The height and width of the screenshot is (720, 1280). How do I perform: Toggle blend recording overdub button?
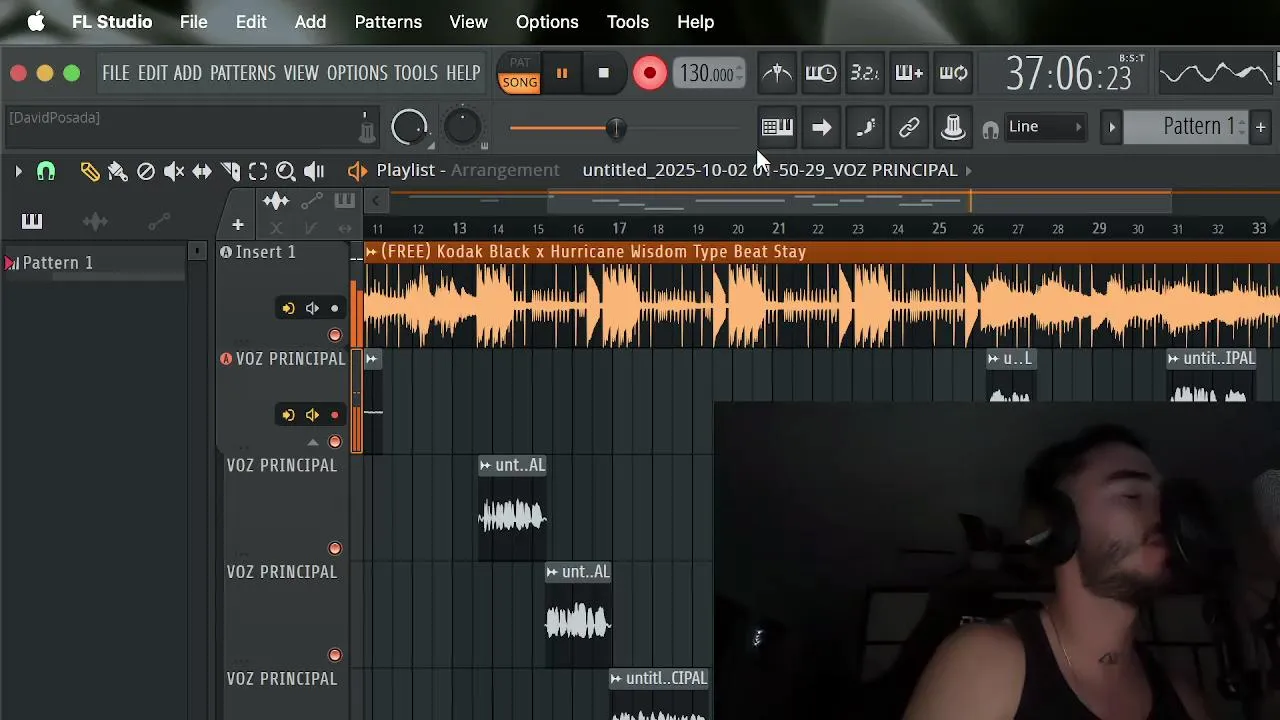(x=909, y=73)
